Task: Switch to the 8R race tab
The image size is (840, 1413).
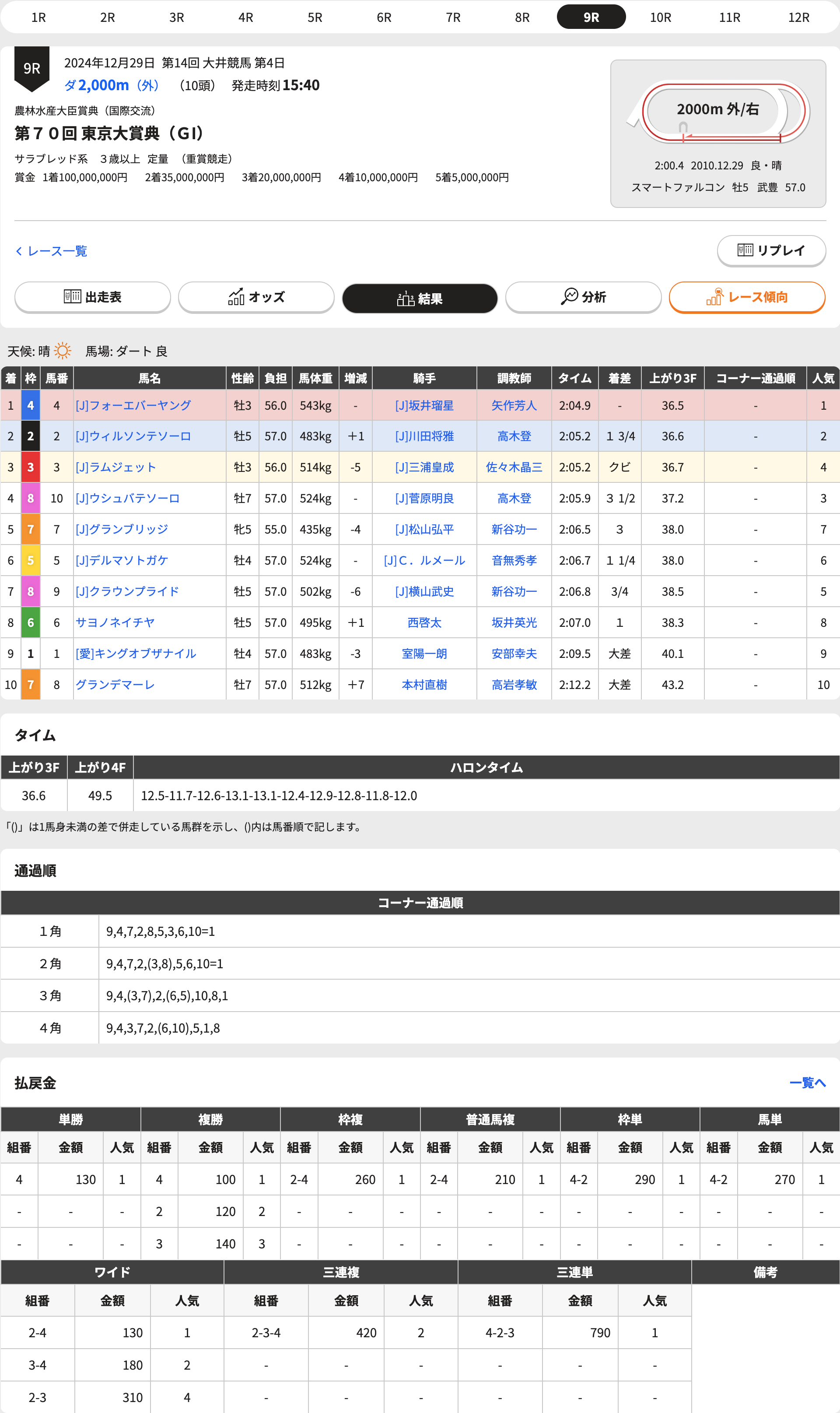Action: click(522, 18)
